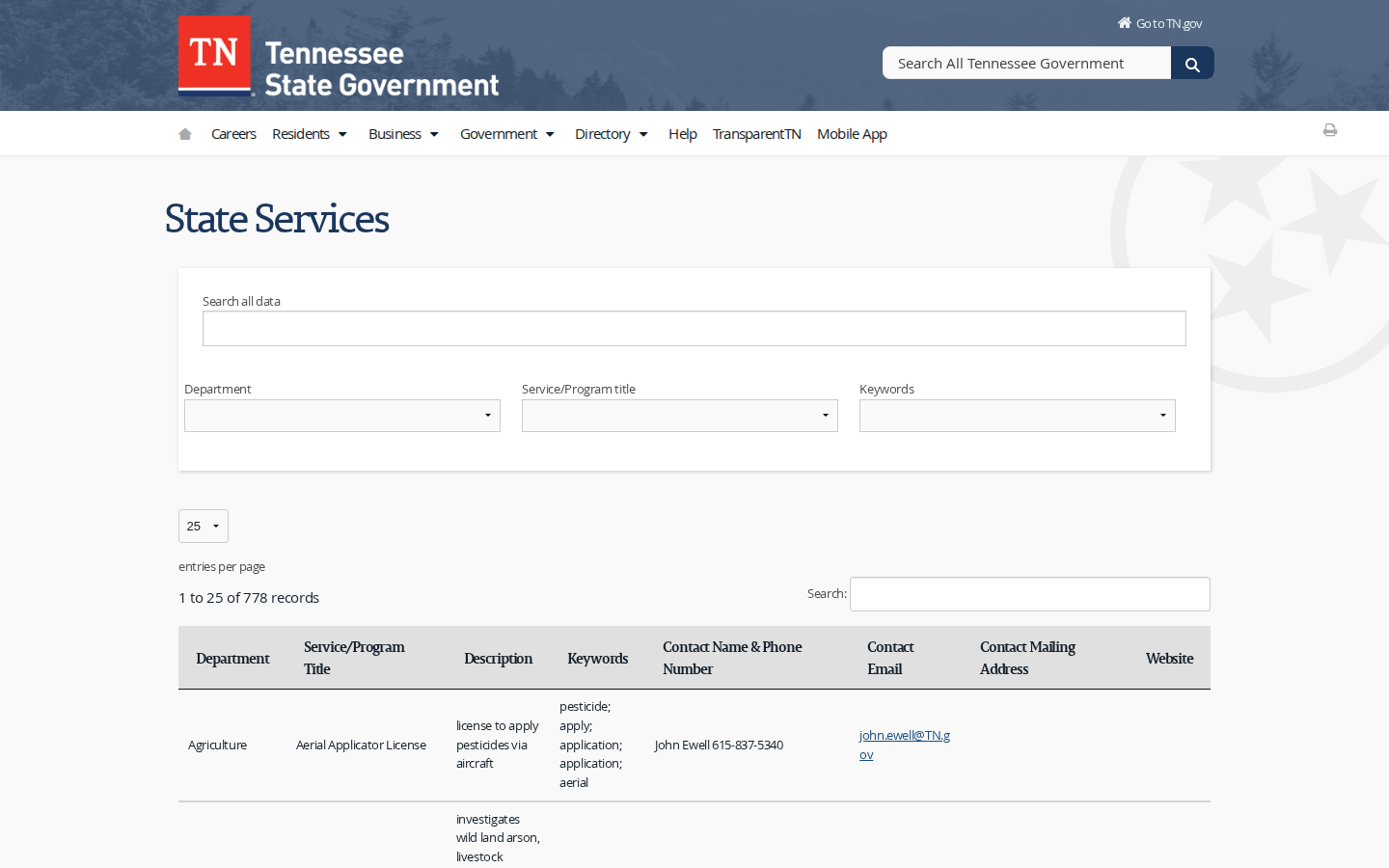Viewport: 1389px width, 868px height.
Task: Expand the Government dropdown menu
Action: 507,134
